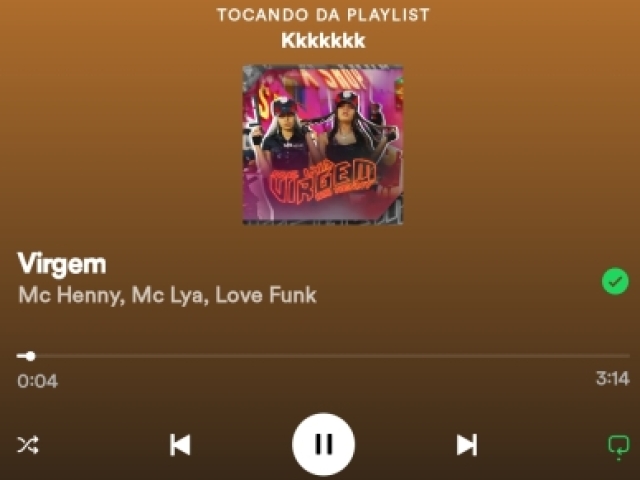Seek to the midpoint of the progress bar
The image size is (640, 480).
pyautogui.click(x=323, y=356)
